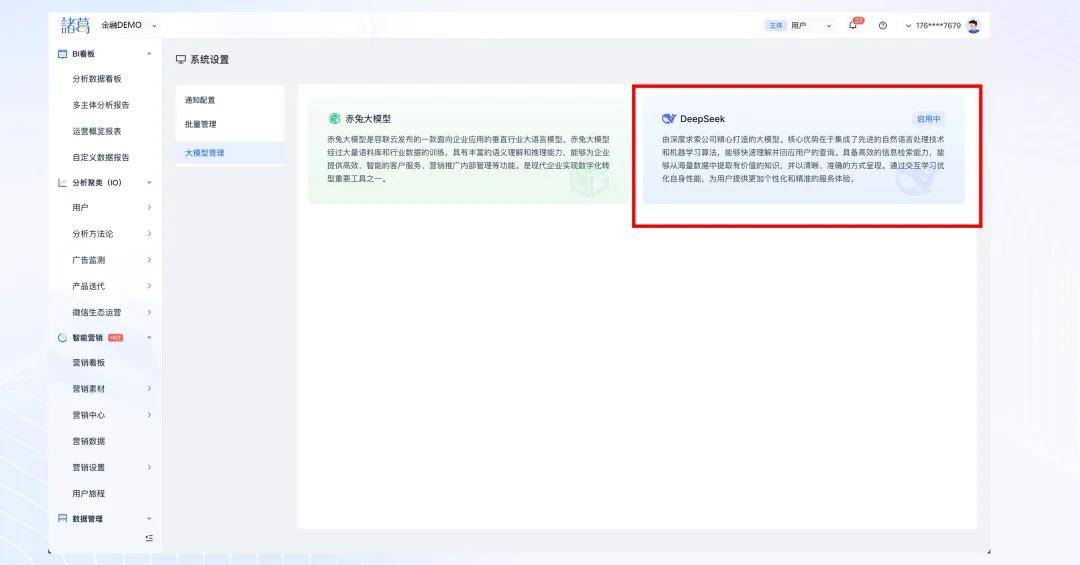The width and height of the screenshot is (1080, 565).
Task: Open the 批量管理 settings tab
Action: click(x=200, y=125)
